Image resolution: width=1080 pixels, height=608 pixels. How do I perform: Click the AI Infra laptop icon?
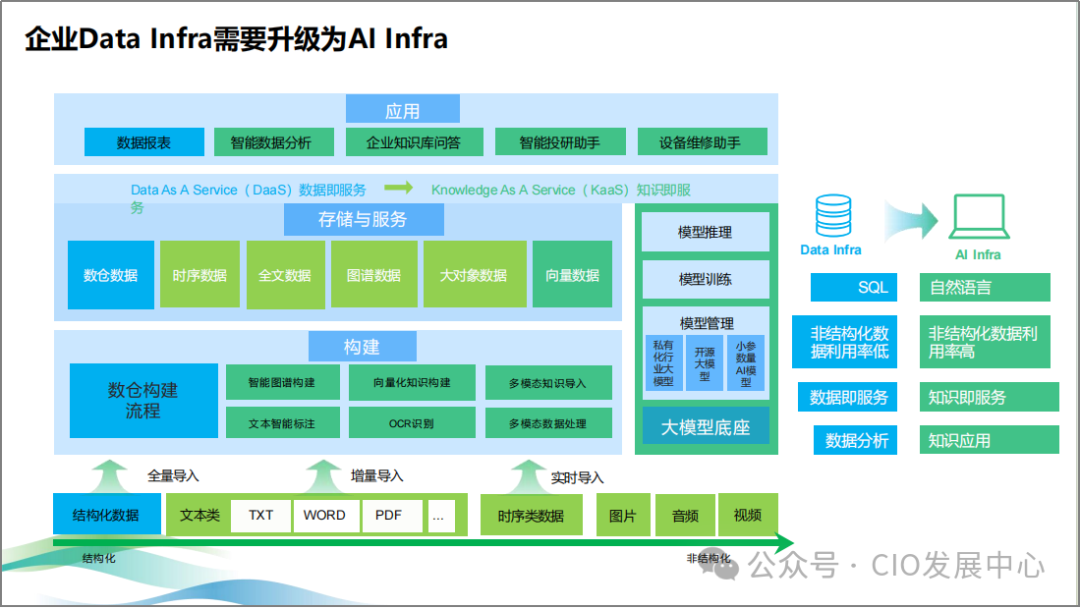point(979,217)
